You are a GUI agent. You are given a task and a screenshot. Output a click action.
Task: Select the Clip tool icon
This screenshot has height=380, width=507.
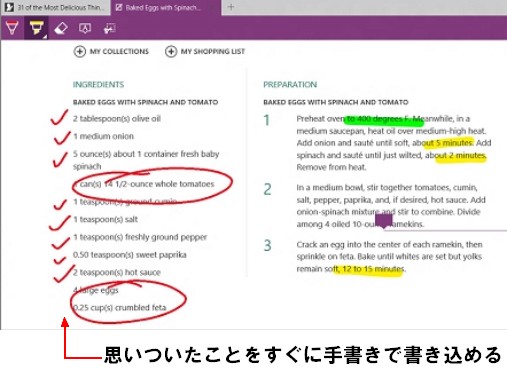[109, 28]
